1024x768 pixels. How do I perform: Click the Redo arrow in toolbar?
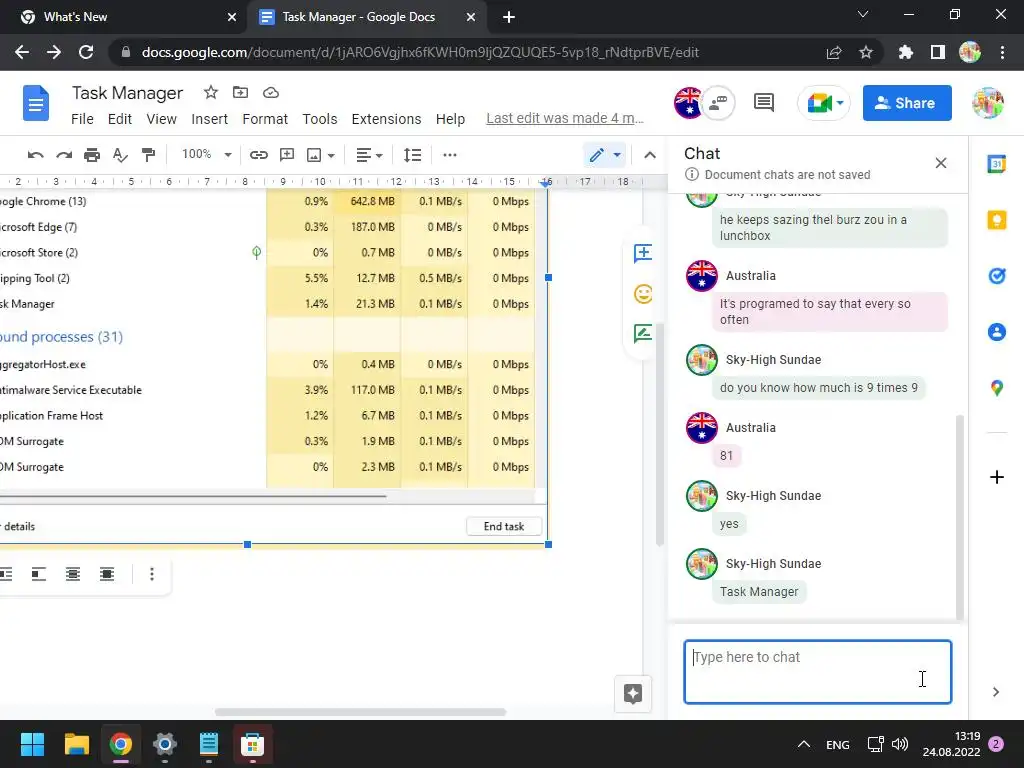tap(64, 155)
